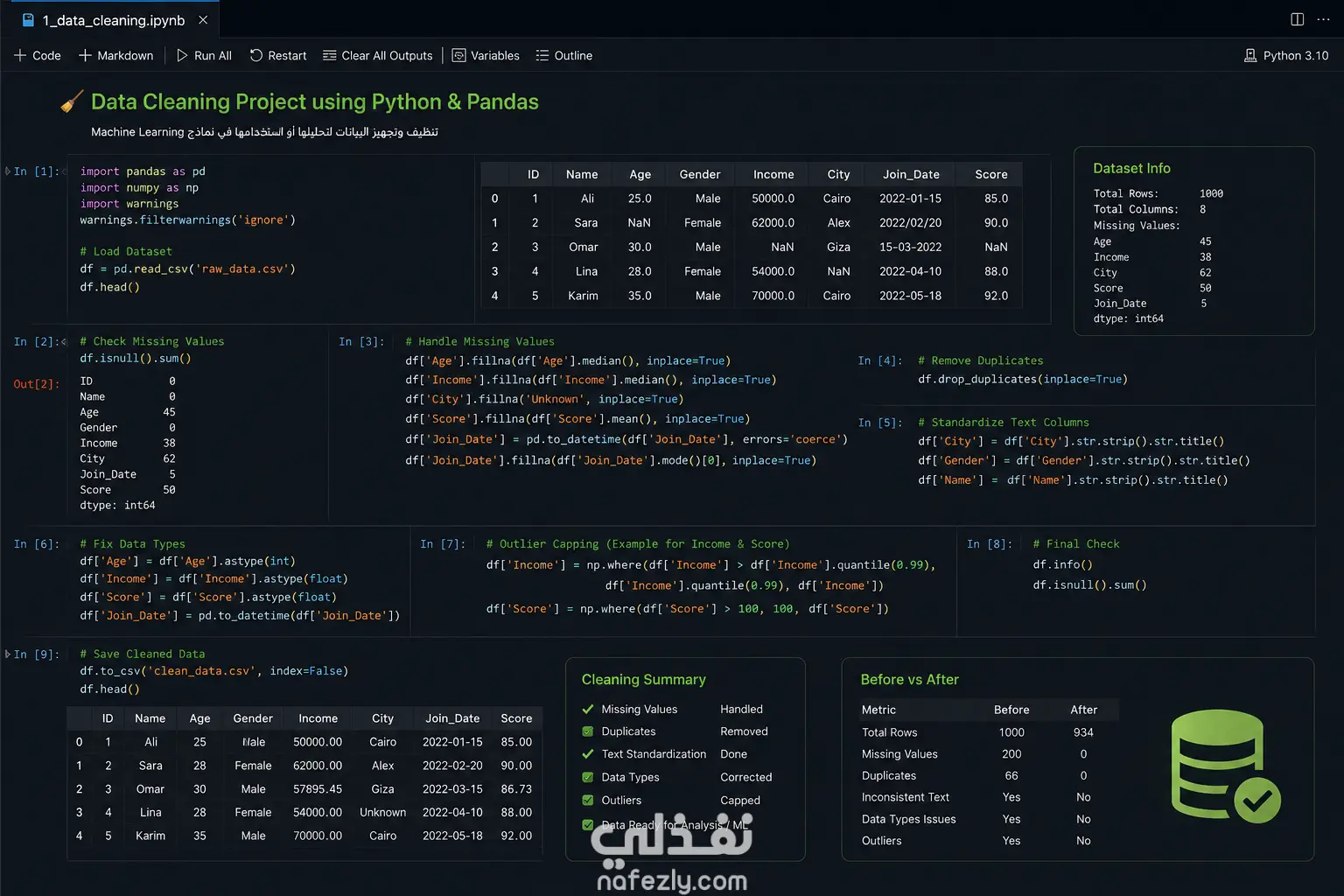Click the pd.read_csv('raw_data.csv') code line
This screenshot has width=1344, height=896.
(187, 269)
